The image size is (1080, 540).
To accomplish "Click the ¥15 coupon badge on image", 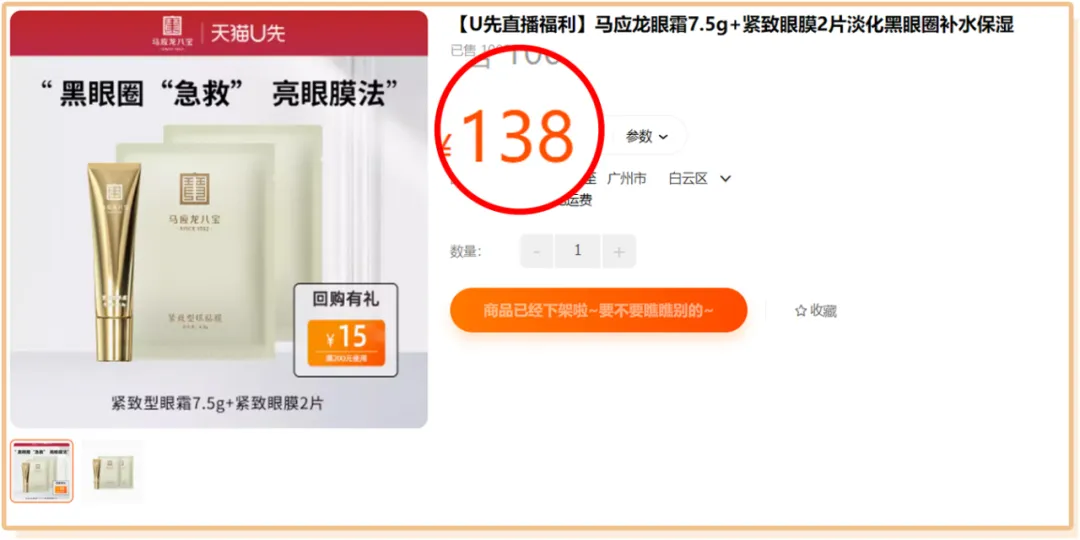I will (x=346, y=342).
